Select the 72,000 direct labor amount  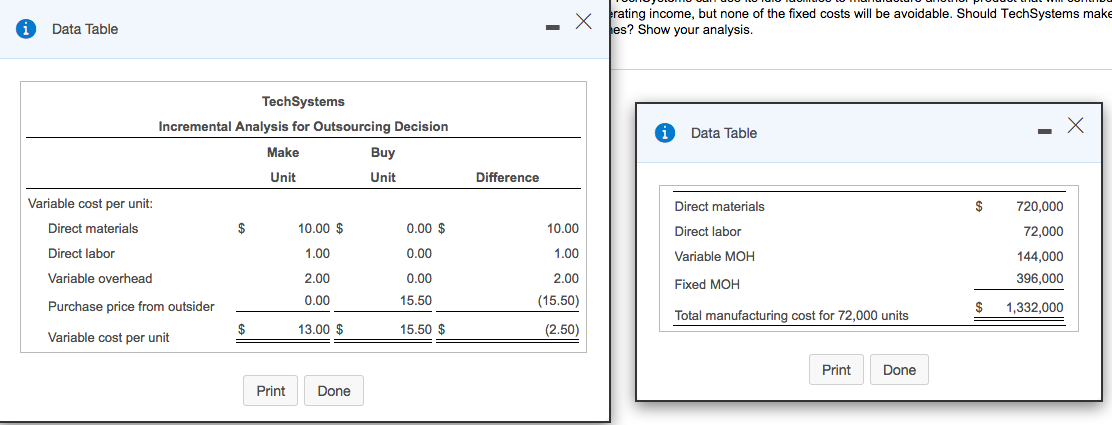tap(1043, 231)
